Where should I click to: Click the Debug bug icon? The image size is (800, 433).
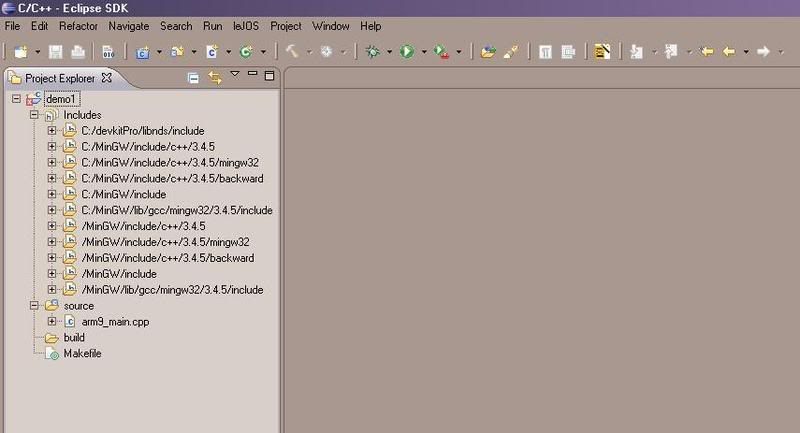click(373, 52)
